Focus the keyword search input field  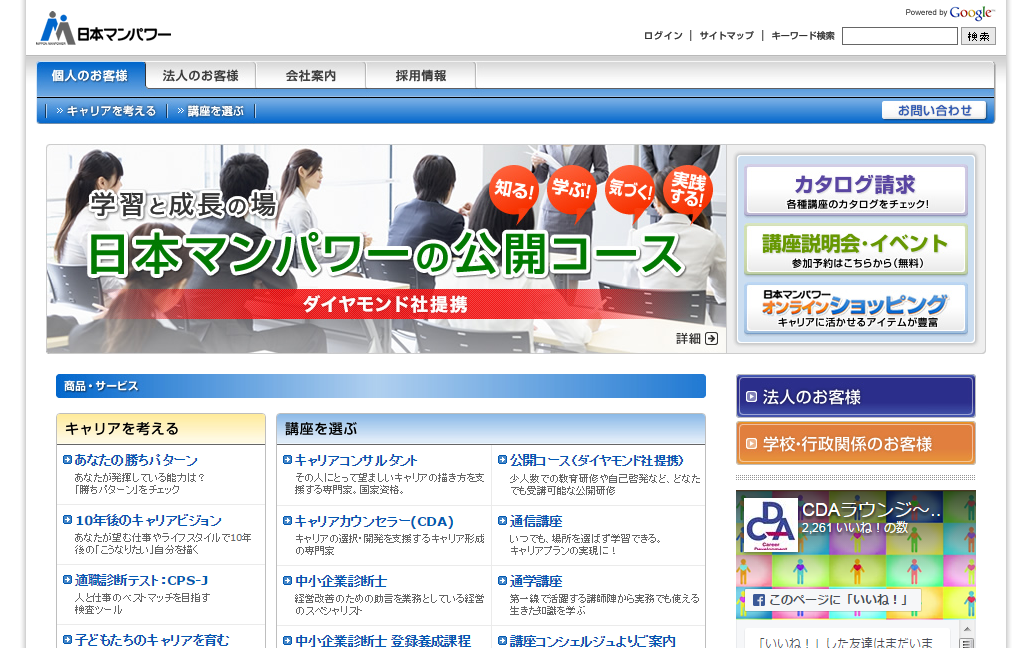click(x=899, y=36)
